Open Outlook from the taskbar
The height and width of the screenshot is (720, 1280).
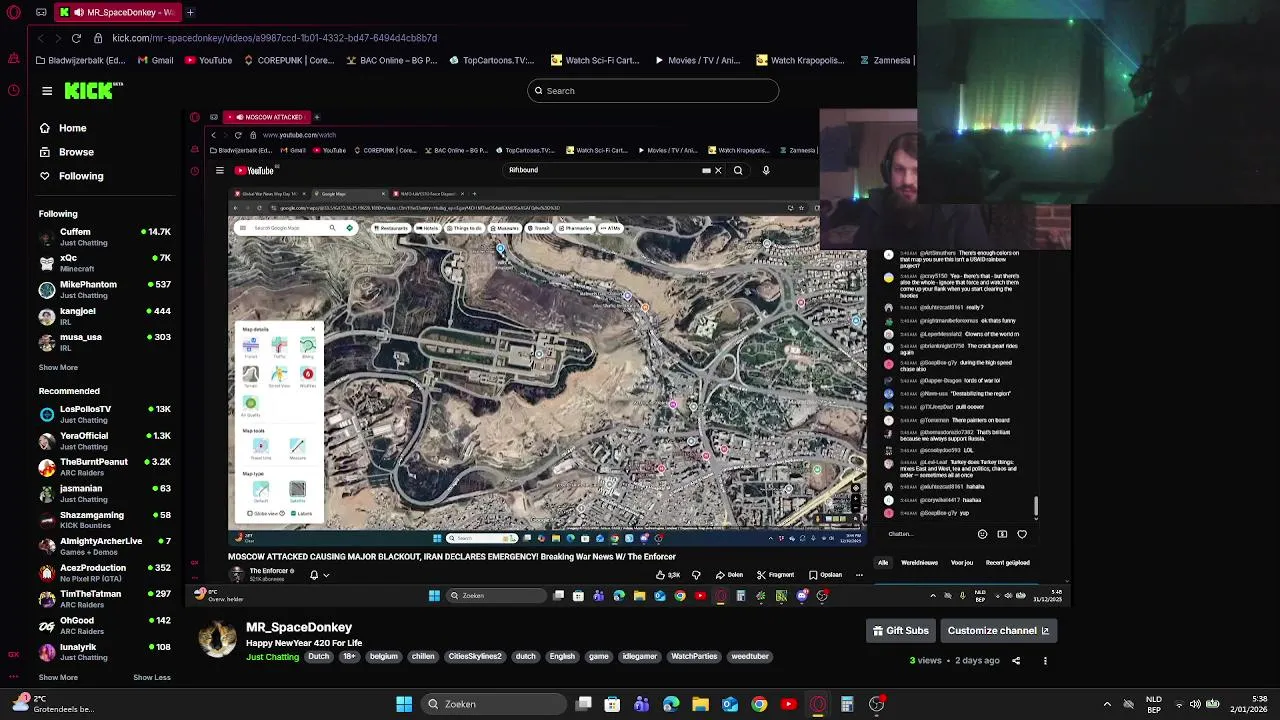click(730, 704)
